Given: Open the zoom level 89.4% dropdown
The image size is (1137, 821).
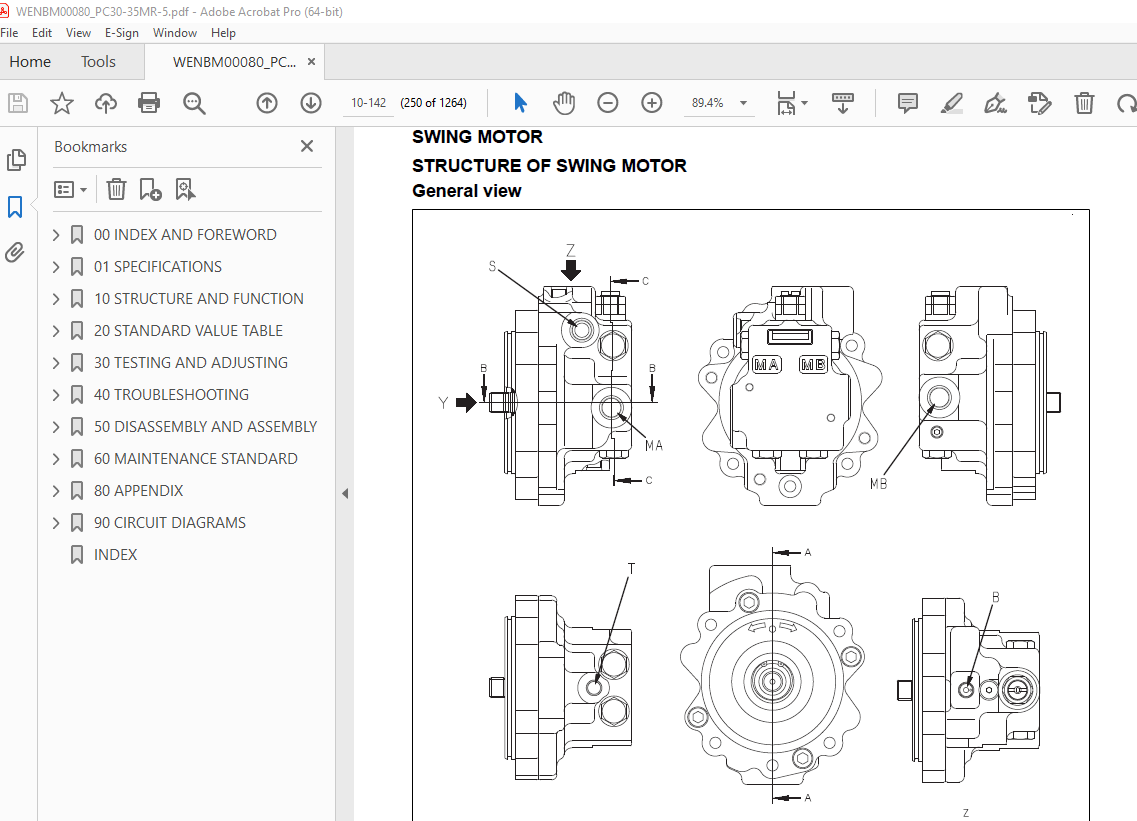Looking at the screenshot, I should [x=743, y=103].
